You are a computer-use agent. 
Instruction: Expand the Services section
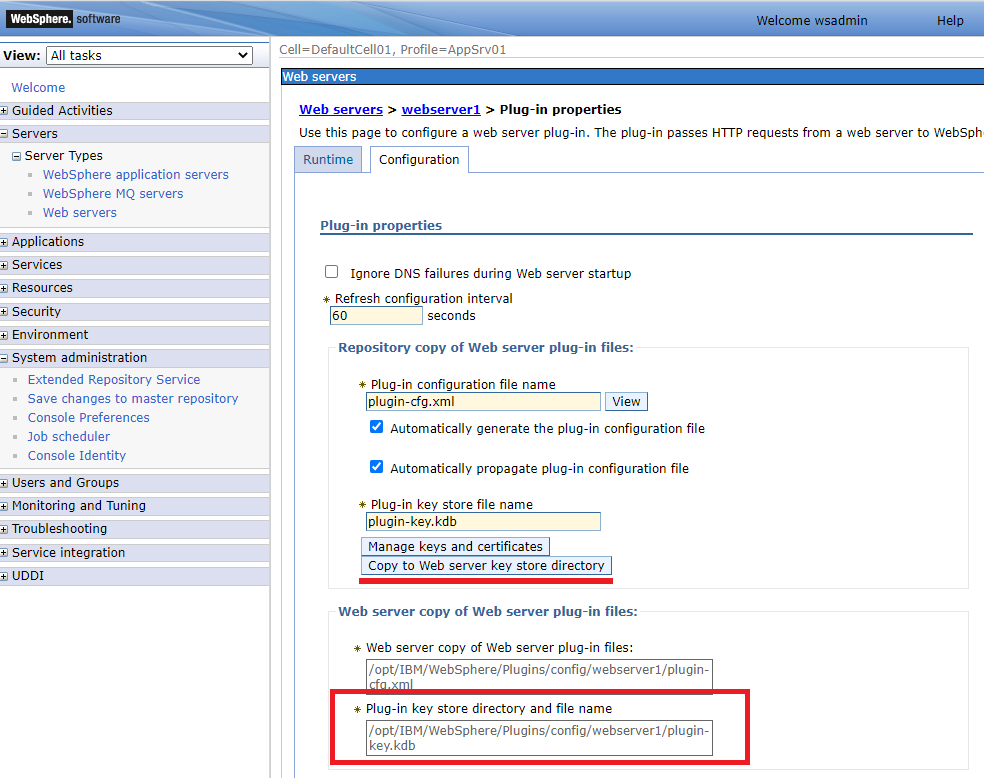pyautogui.click(x=4, y=265)
